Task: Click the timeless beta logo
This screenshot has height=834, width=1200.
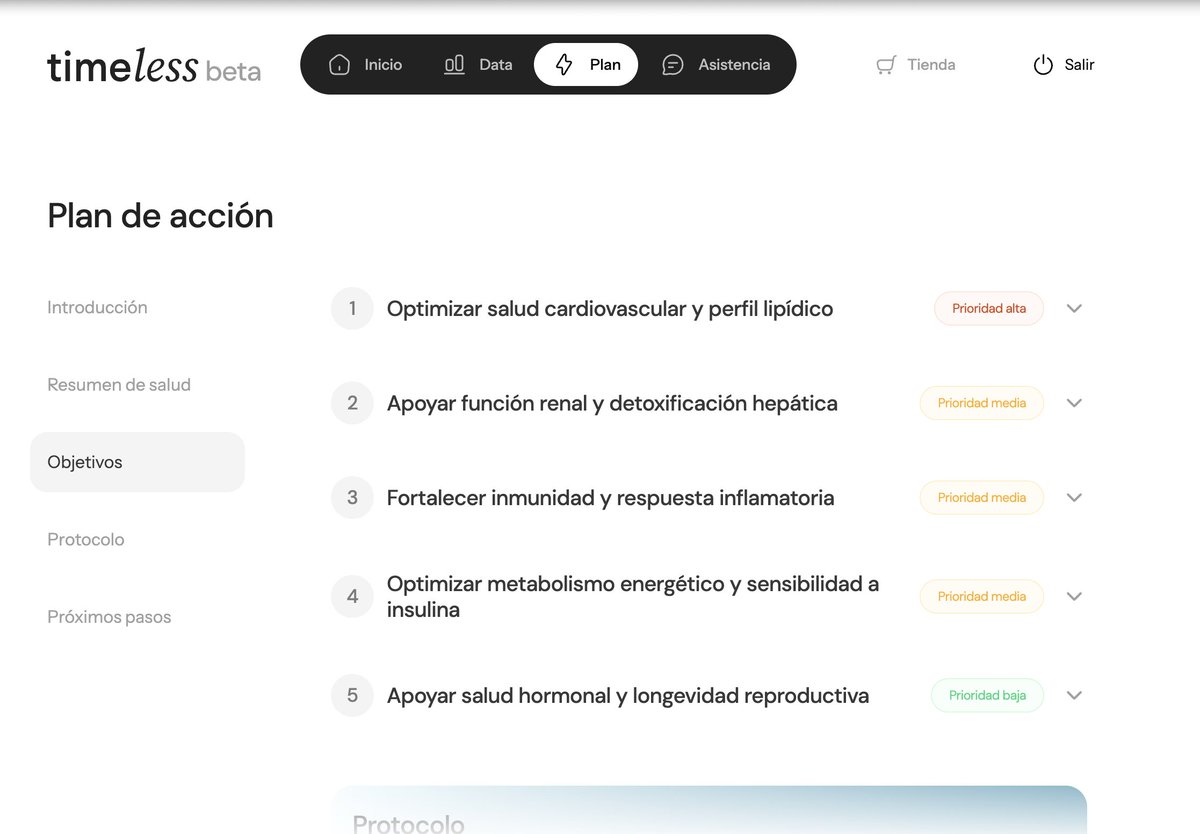Action: (x=154, y=66)
